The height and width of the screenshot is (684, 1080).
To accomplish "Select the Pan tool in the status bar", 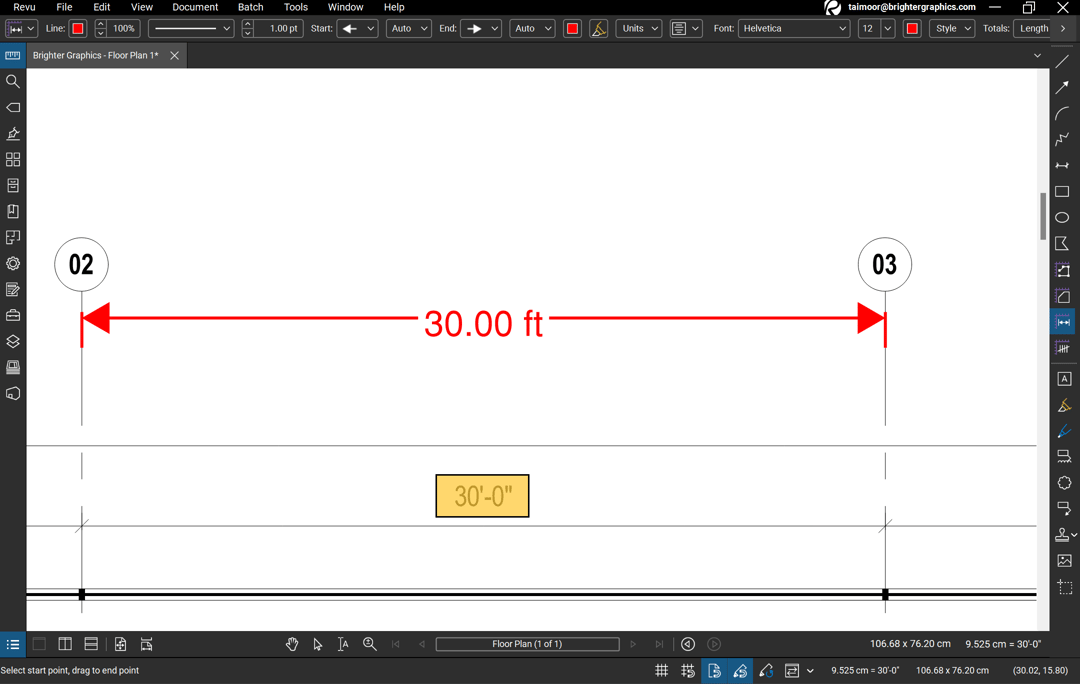I will [x=292, y=644].
